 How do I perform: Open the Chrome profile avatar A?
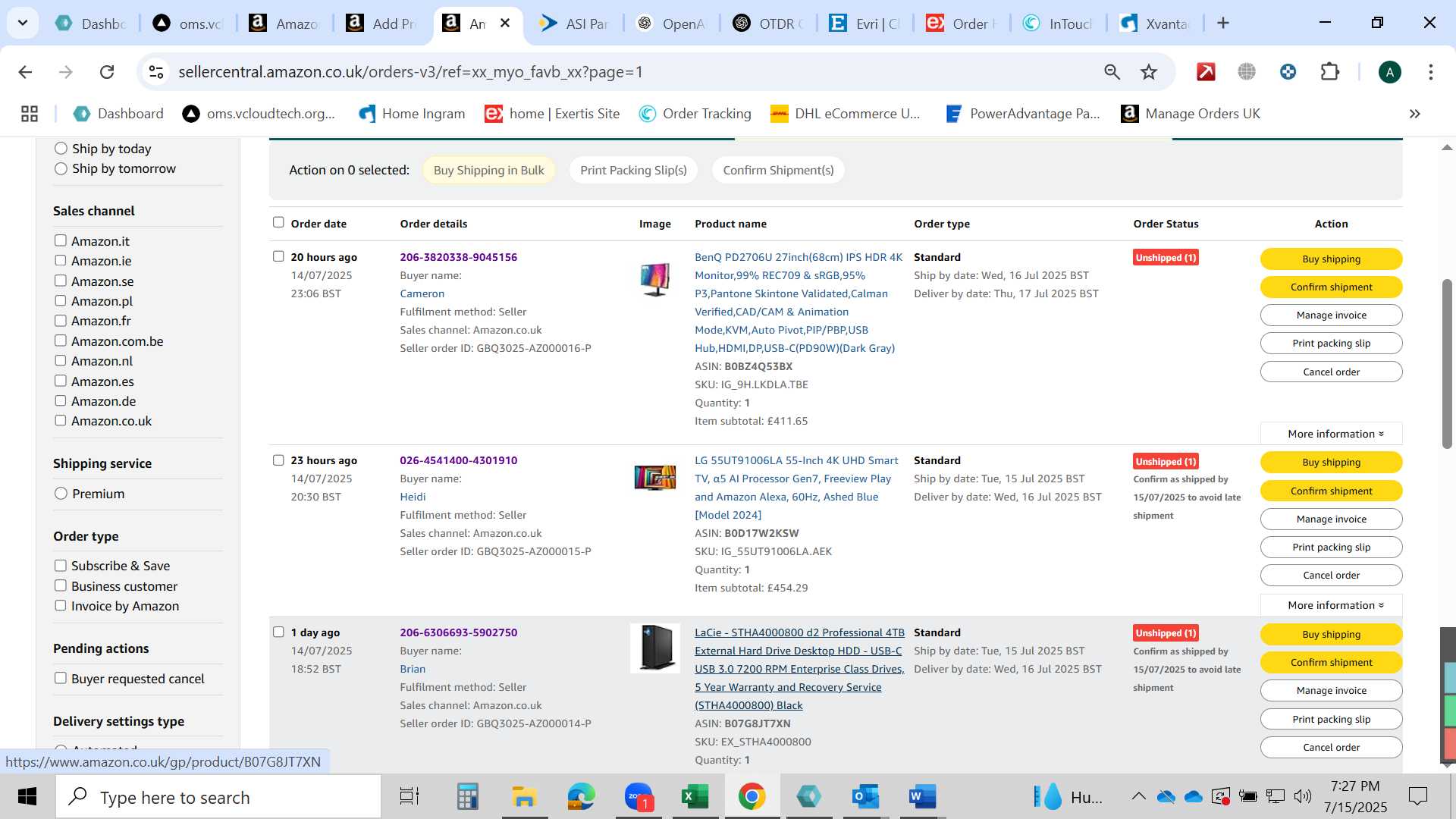click(x=1389, y=72)
